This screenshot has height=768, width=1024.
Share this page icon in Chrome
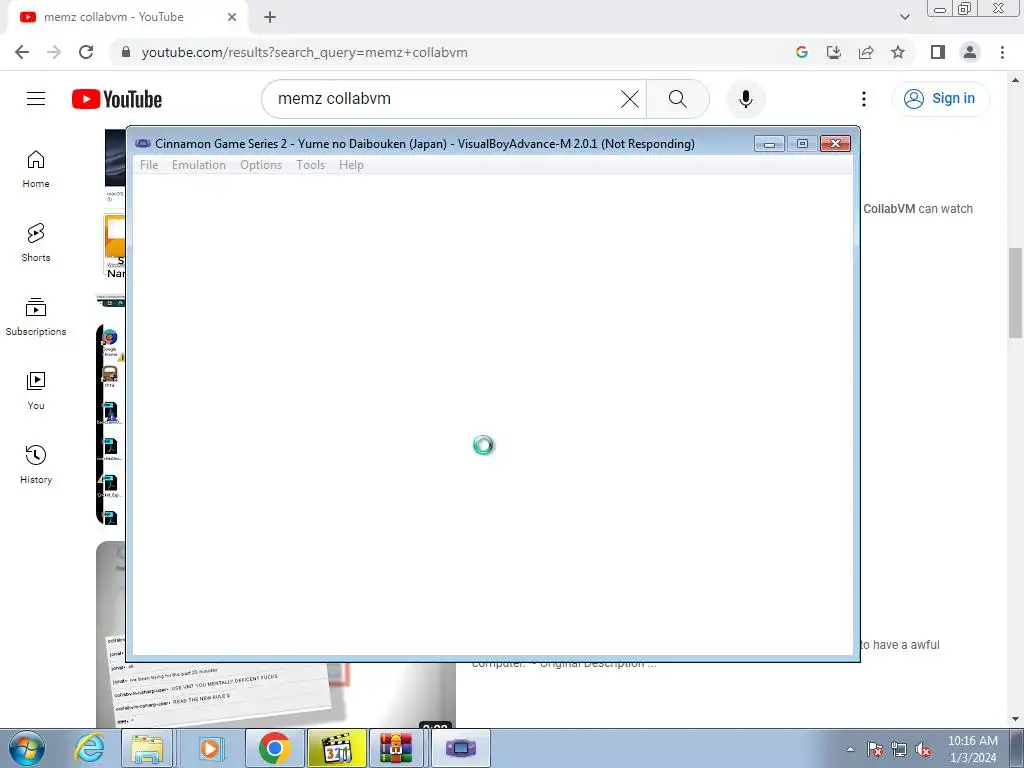point(866,52)
